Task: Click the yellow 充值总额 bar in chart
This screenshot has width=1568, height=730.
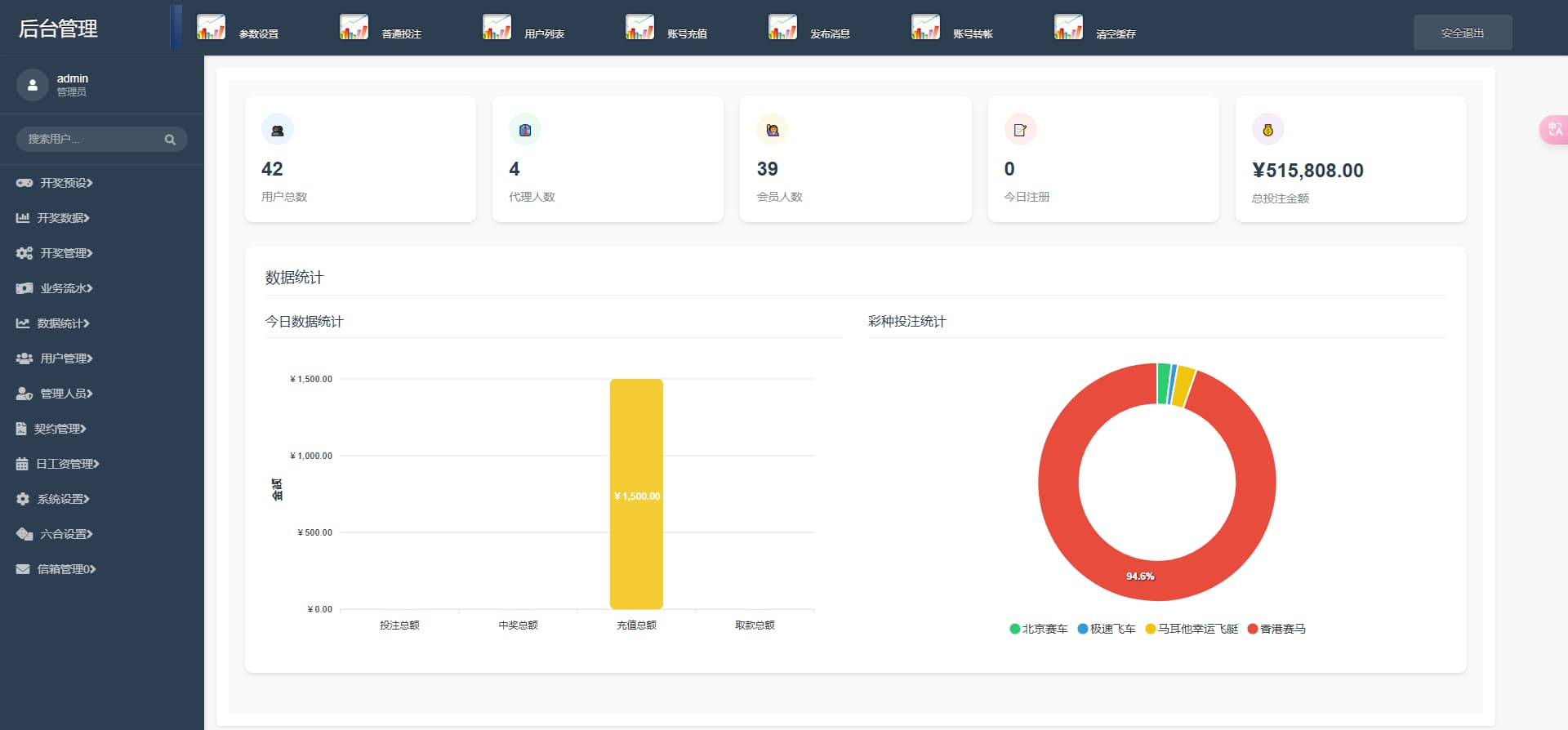Action: click(x=636, y=494)
